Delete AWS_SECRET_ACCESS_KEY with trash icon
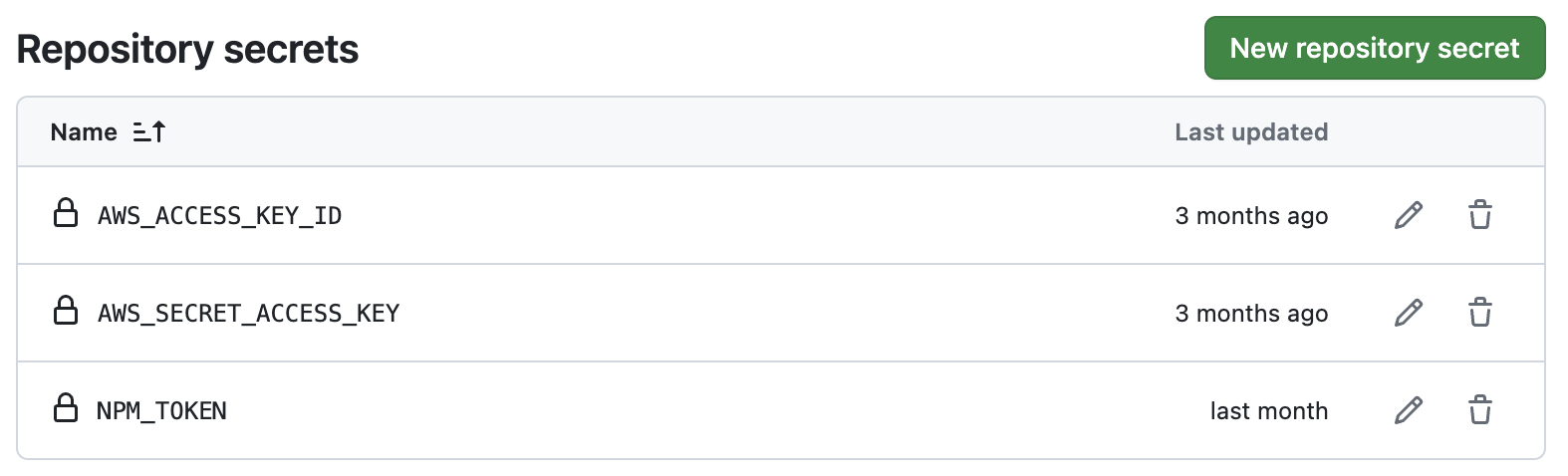 pyautogui.click(x=1479, y=313)
